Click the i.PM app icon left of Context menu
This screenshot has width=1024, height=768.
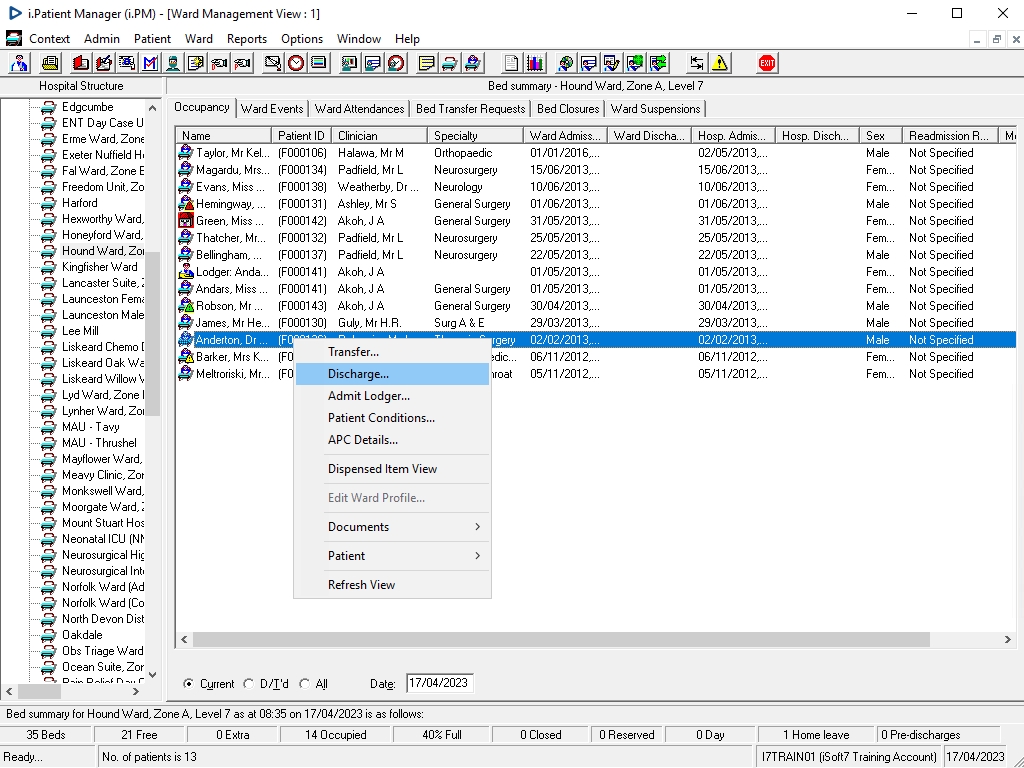click(x=14, y=39)
